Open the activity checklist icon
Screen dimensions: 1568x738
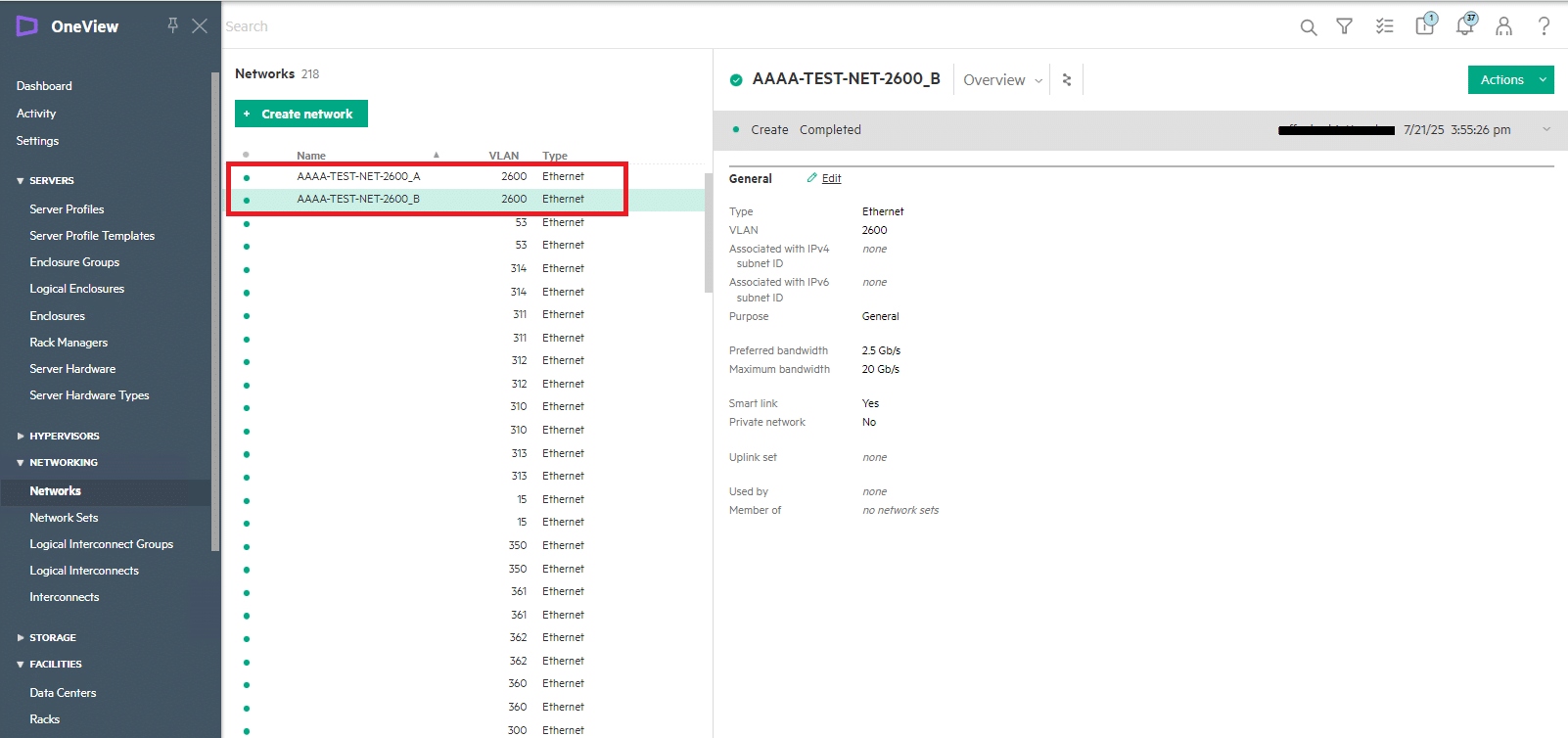pos(1384,26)
